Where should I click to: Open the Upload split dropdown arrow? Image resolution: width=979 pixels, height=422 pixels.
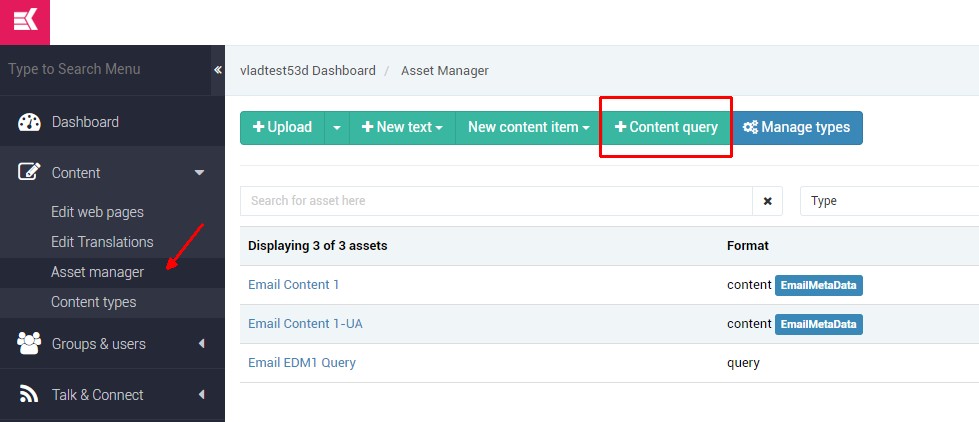[337, 127]
